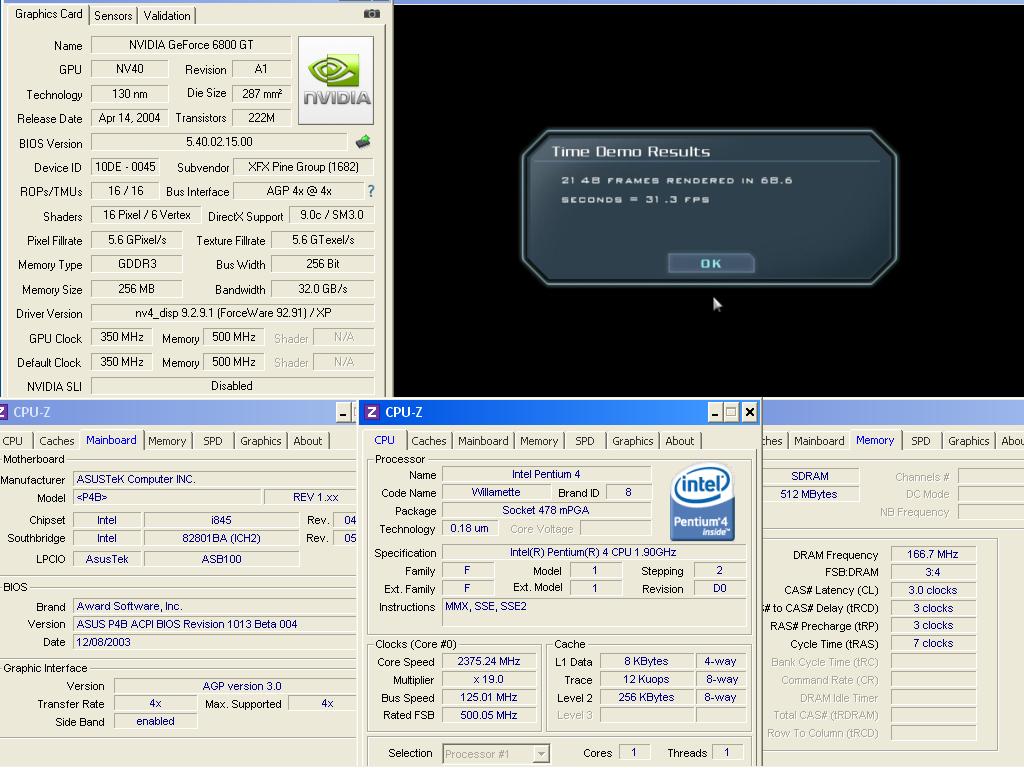Viewport: 1024px width, 768px height.
Task: Click the CPU-Z Z icon in front window title
Action: point(372,412)
